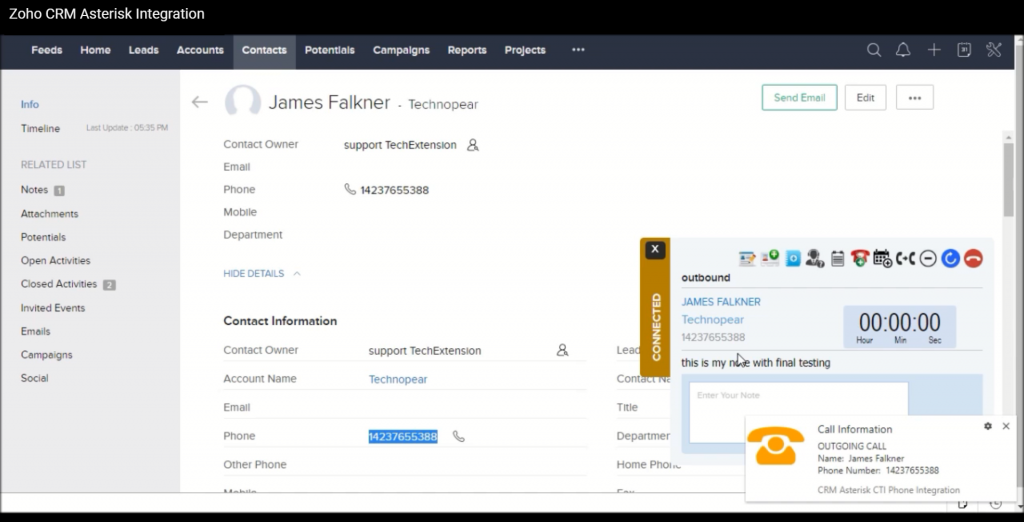Image resolution: width=1024 pixels, height=522 pixels.
Task: Click the calendar with plus schedule icon
Action: pos(882,259)
